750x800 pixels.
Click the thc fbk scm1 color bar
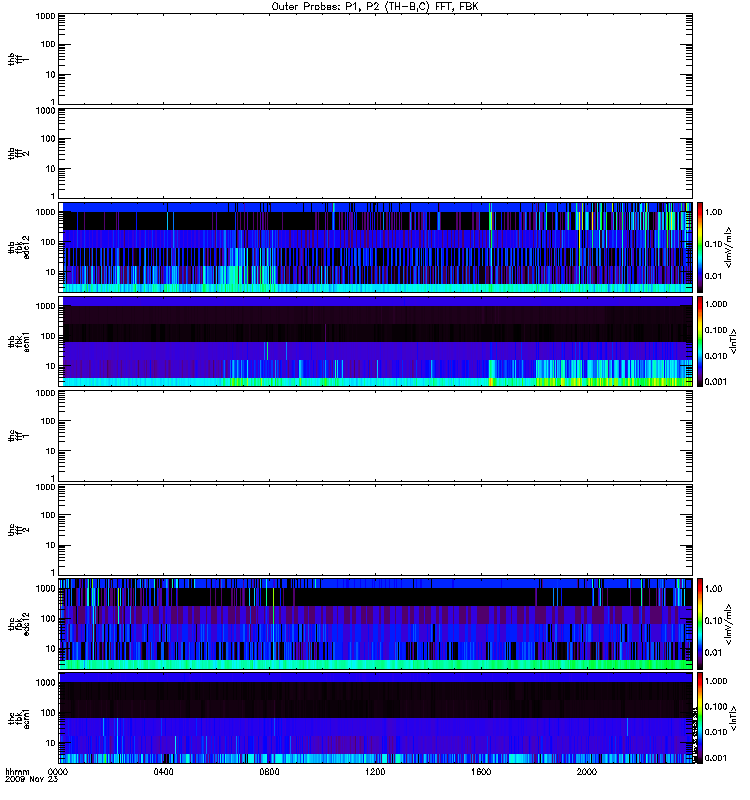[x=700, y=718]
